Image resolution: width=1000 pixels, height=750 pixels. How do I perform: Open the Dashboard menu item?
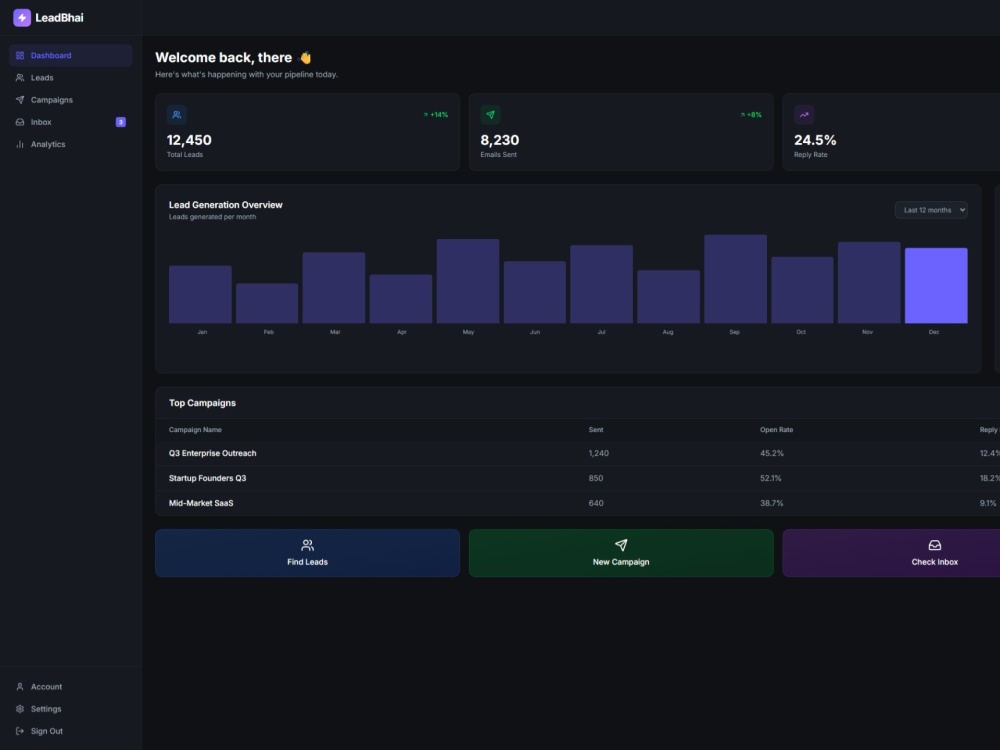(71, 55)
